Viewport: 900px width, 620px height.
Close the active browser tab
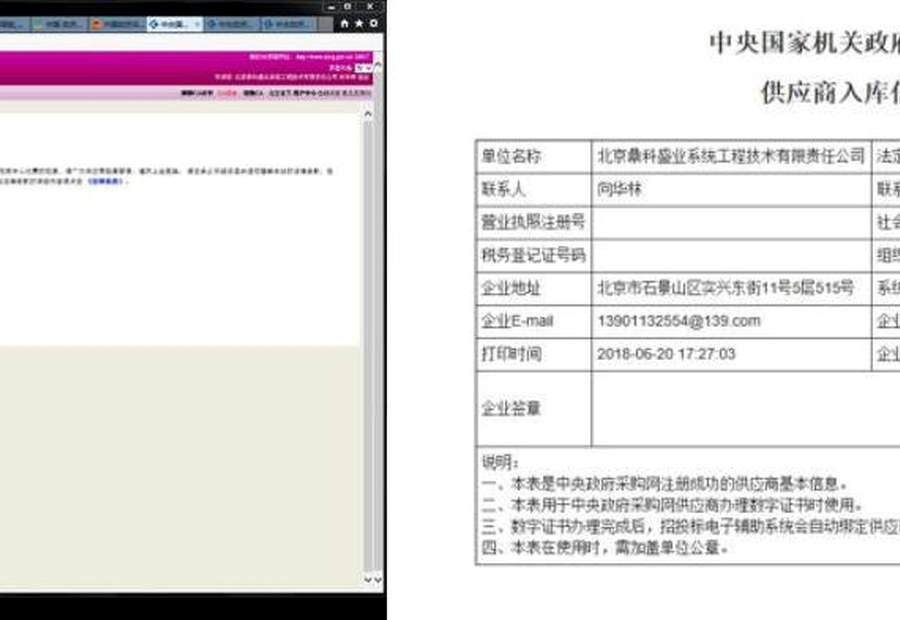pos(197,24)
